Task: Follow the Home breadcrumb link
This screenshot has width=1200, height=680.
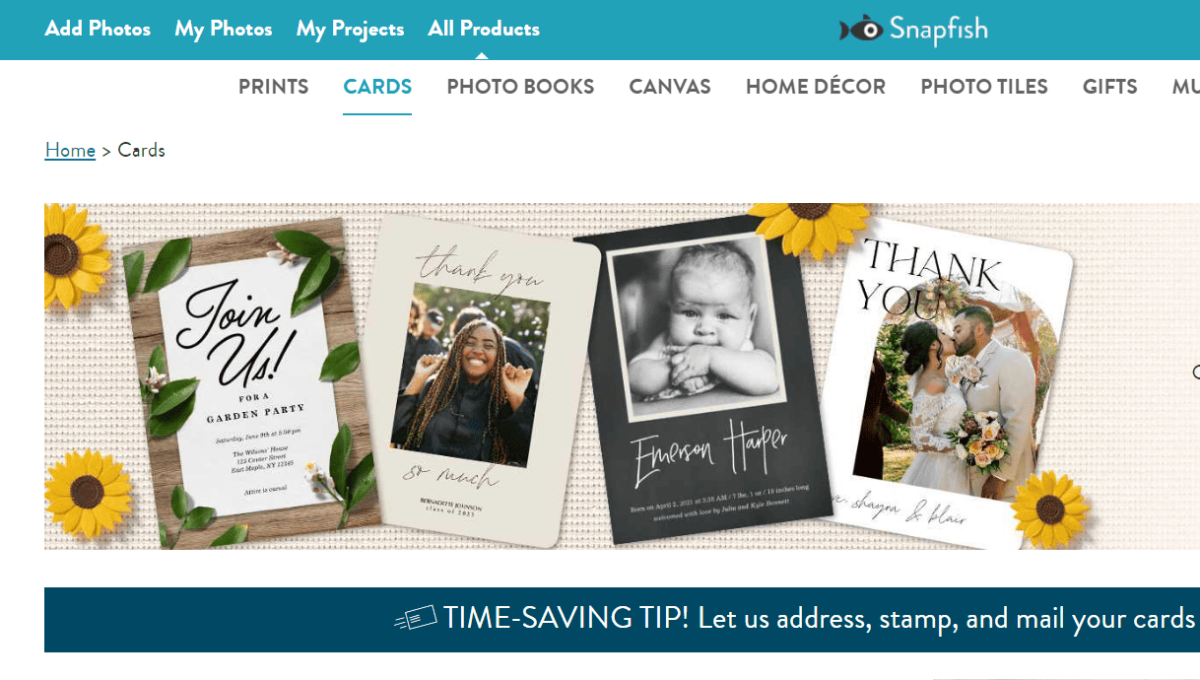Action: coord(70,150)
